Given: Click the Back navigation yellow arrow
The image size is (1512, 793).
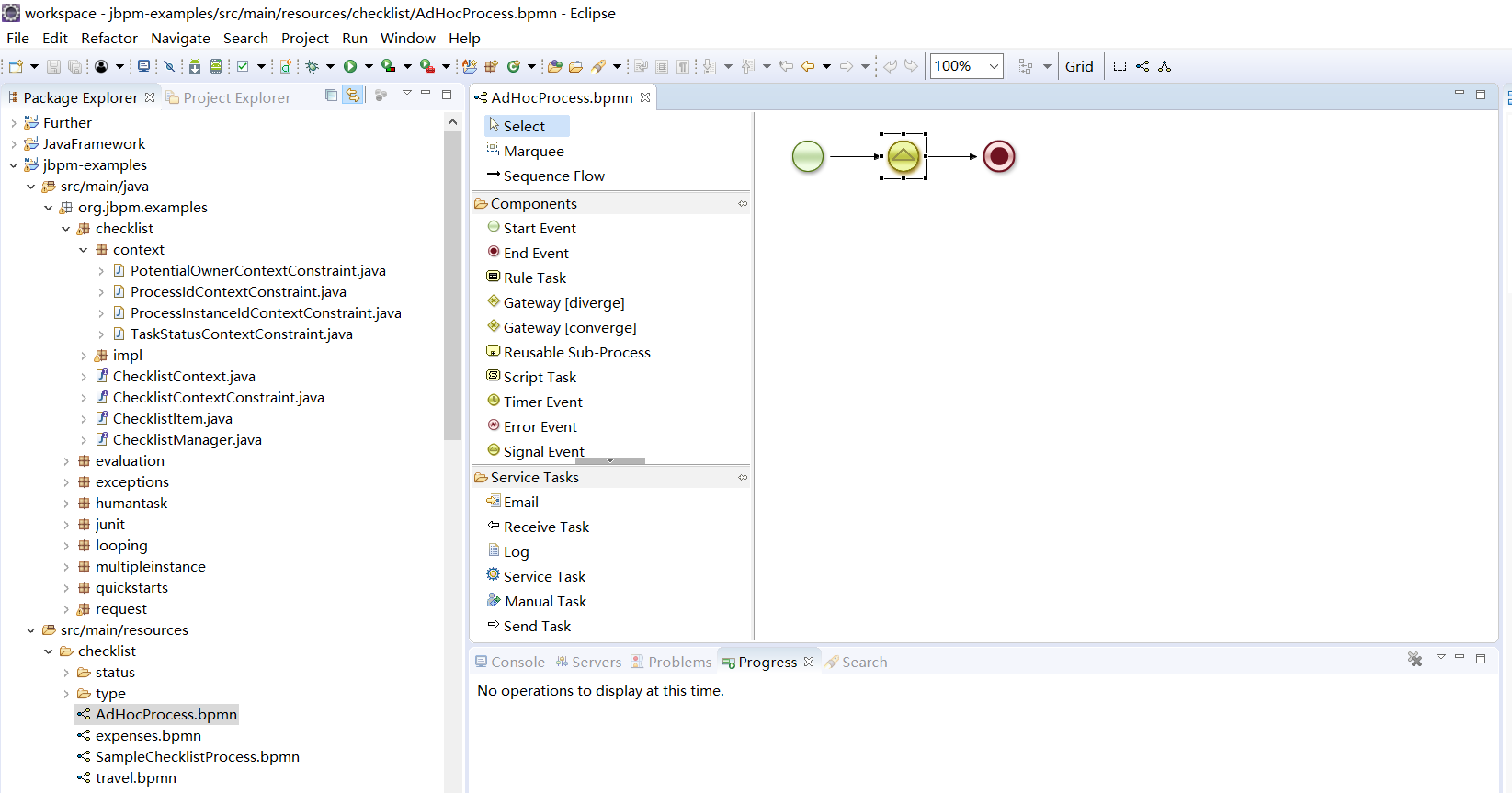Looking at the screenshot, I should tap(808, 66).
